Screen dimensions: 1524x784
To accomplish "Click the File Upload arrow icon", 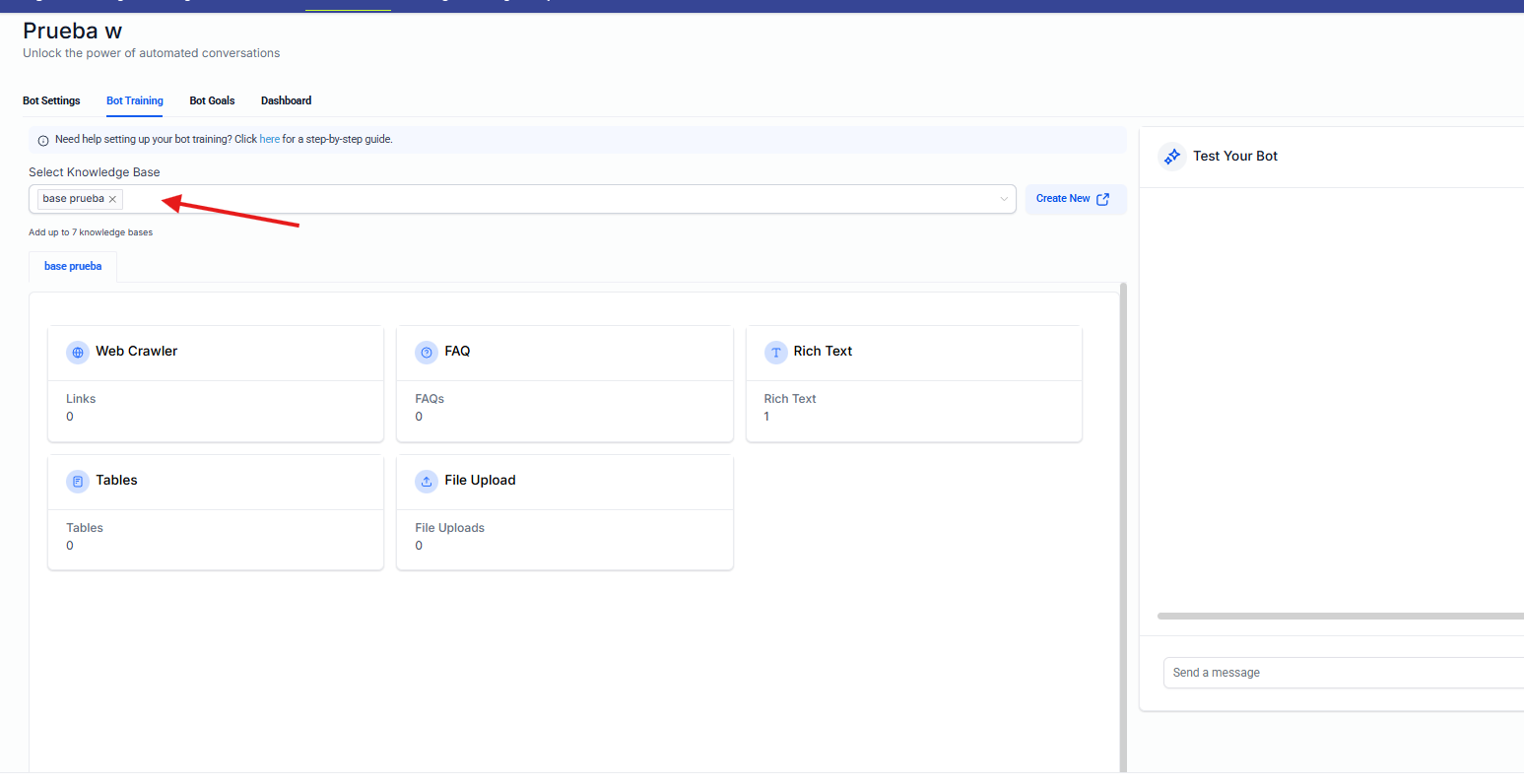I will click(x=427, y=481).
